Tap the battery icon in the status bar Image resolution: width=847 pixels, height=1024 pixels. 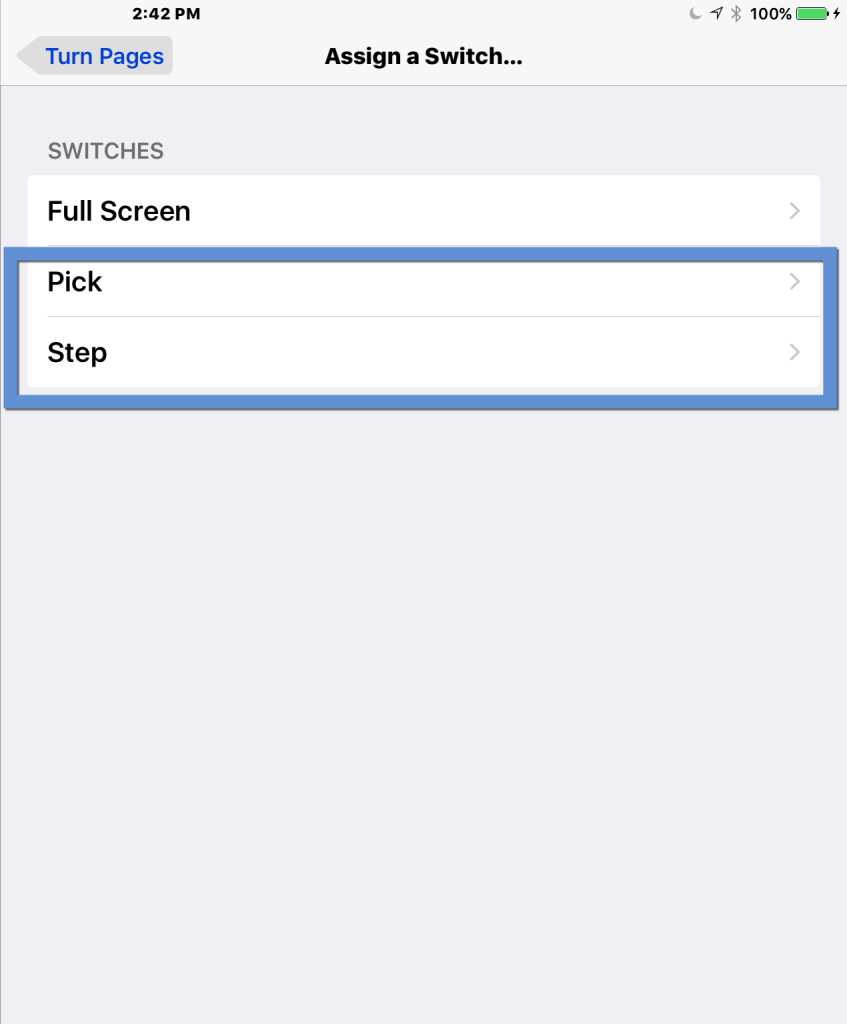[x=811, y=13]
